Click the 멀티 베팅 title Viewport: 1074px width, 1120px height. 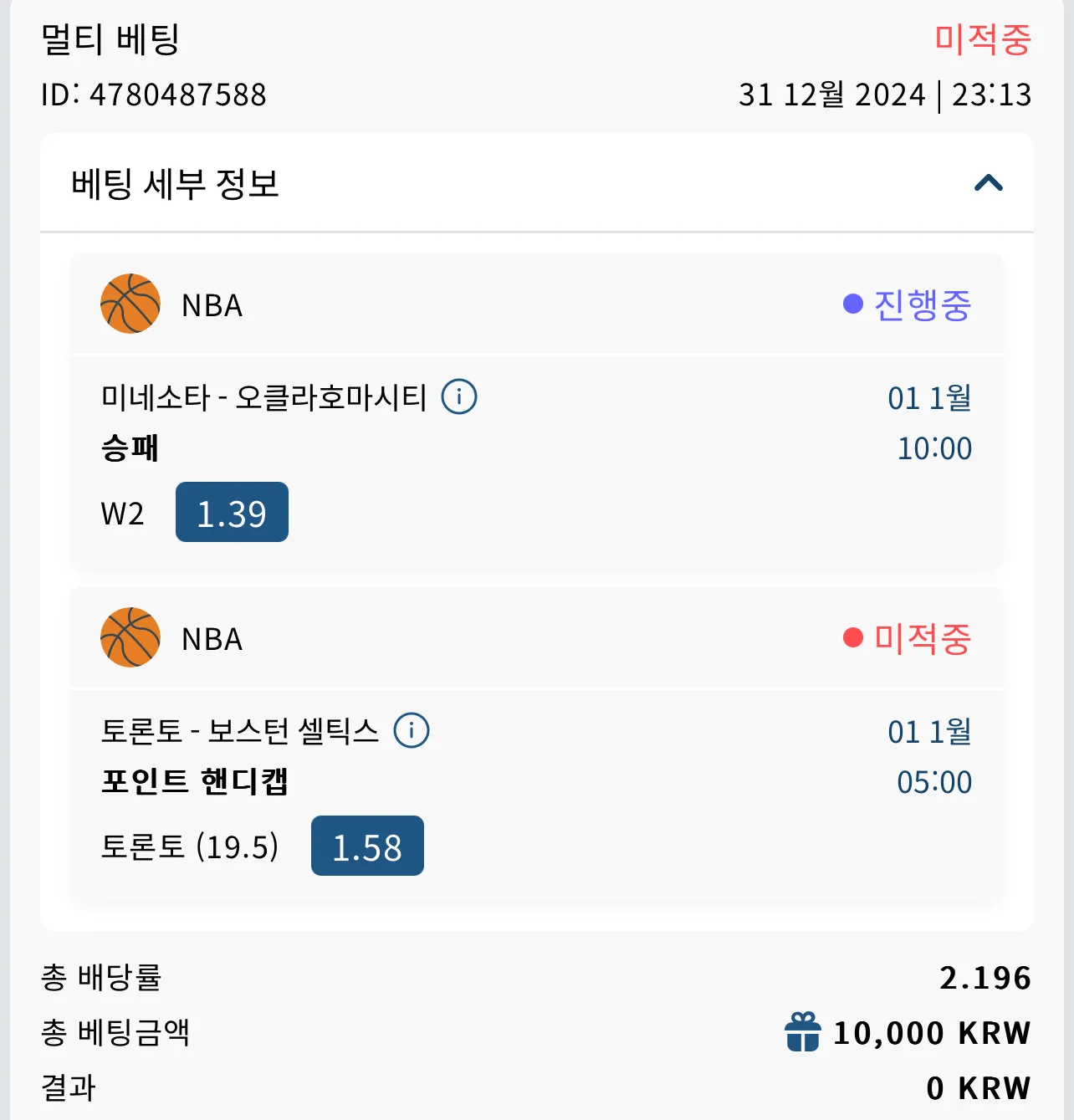(110, 38)
